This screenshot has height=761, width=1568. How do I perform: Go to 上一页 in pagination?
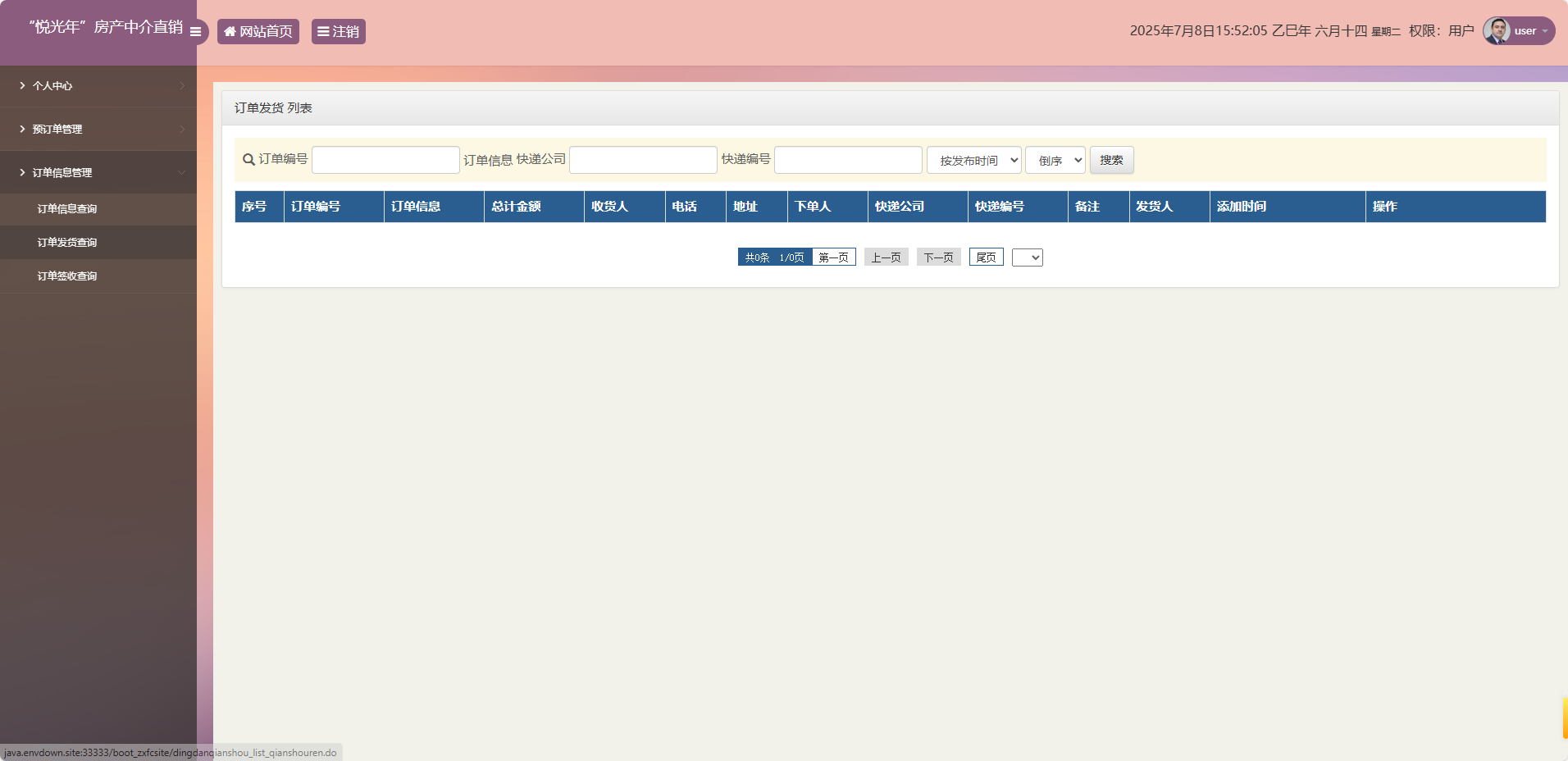[x=887, y=257]
